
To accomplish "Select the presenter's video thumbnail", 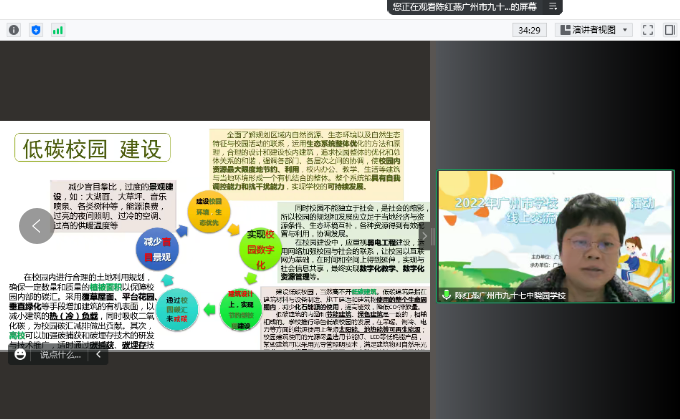I will [x=555, y=236].
